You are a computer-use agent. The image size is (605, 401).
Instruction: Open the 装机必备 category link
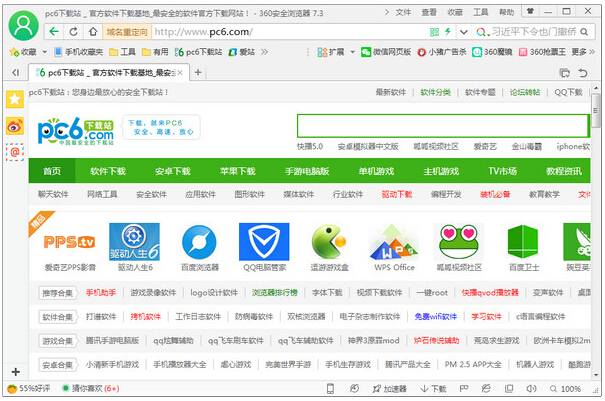point(495,194)
